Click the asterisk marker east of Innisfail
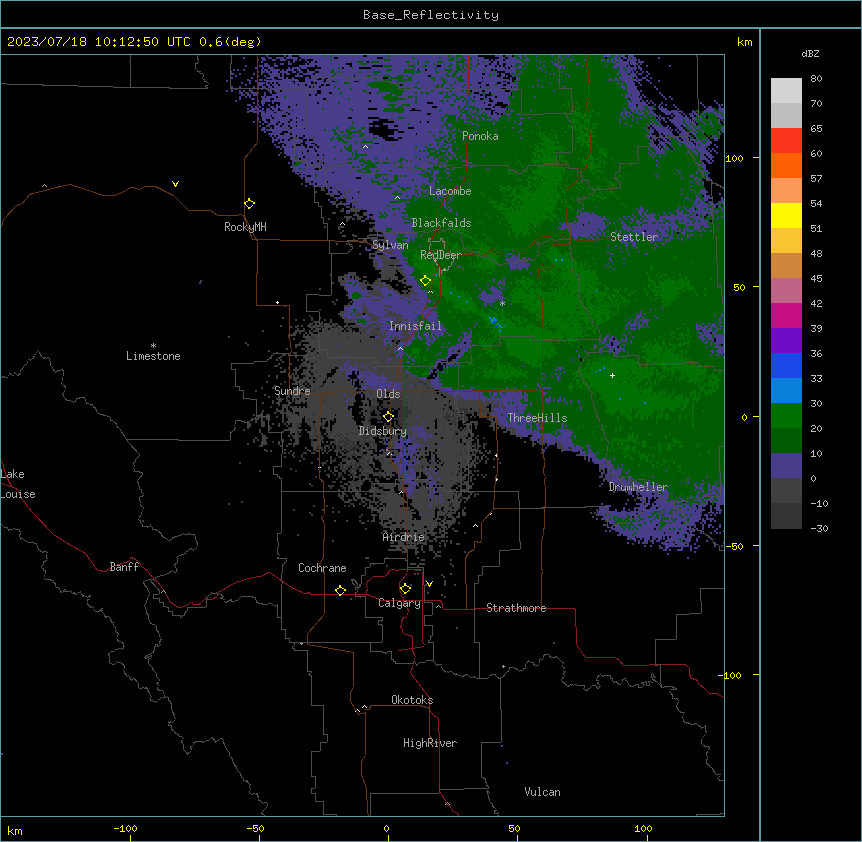This screenshot has height=842, width=862. (502, 303)
